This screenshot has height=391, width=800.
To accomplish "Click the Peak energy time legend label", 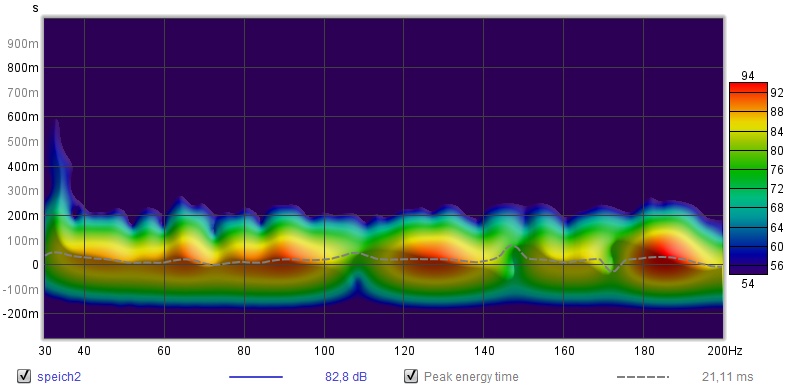I will [471, 377].
